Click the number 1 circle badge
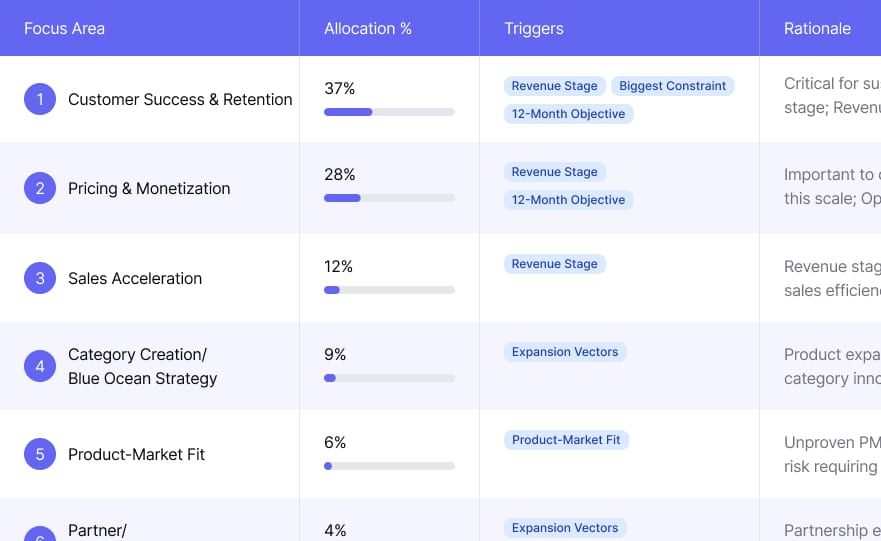Viewport: 881px width, 541px height. (x=40, y=99)
